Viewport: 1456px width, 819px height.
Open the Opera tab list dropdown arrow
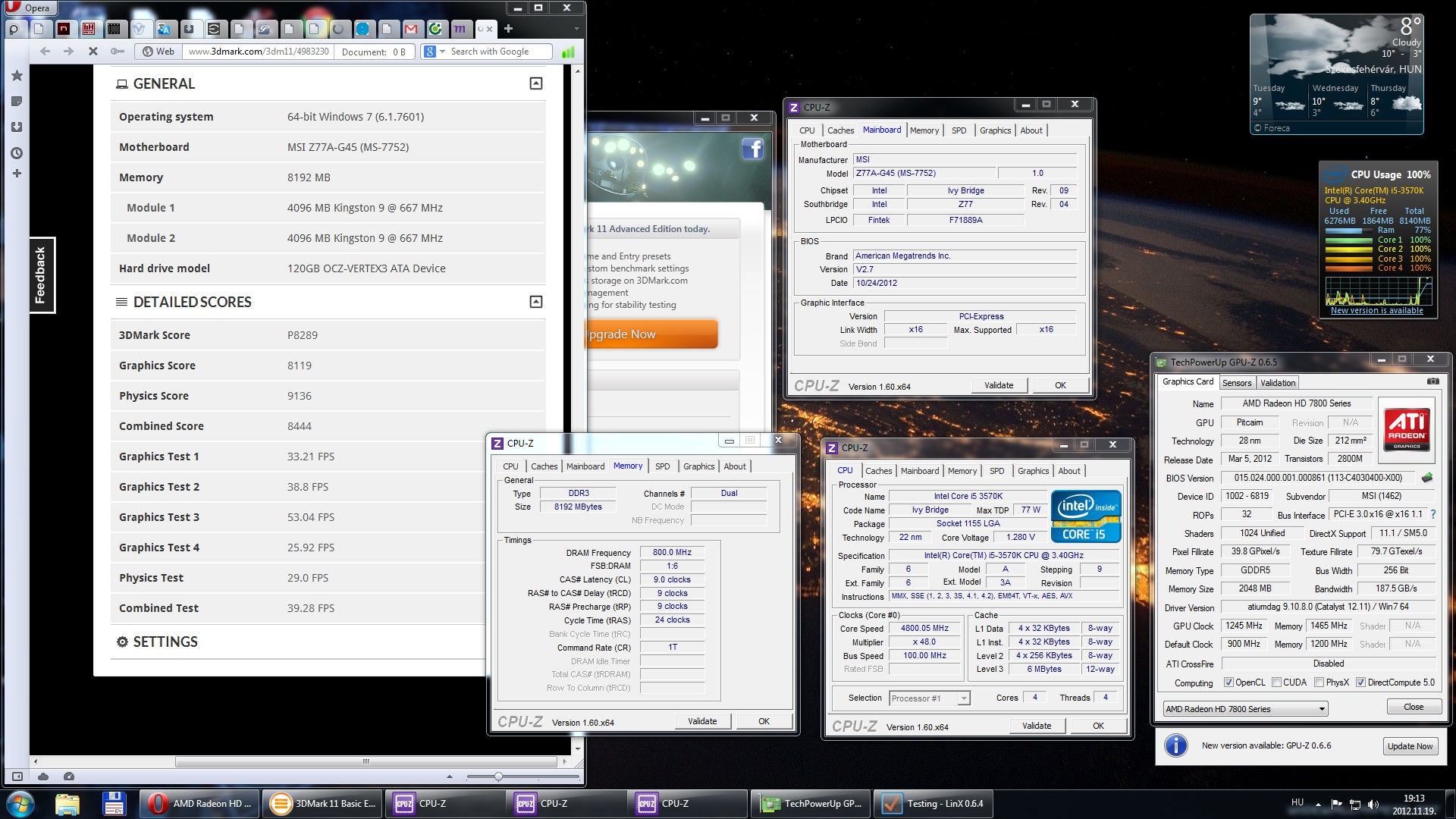coord(576,29)
